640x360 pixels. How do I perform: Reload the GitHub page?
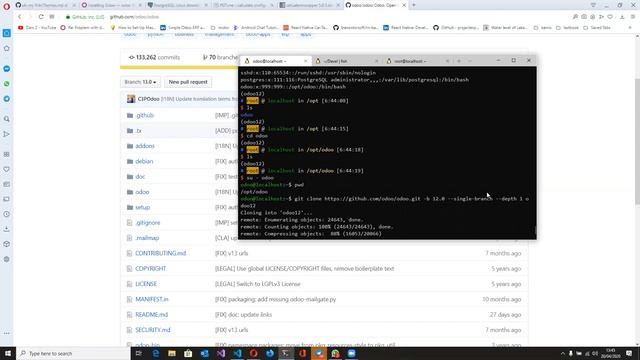(41, 17)
